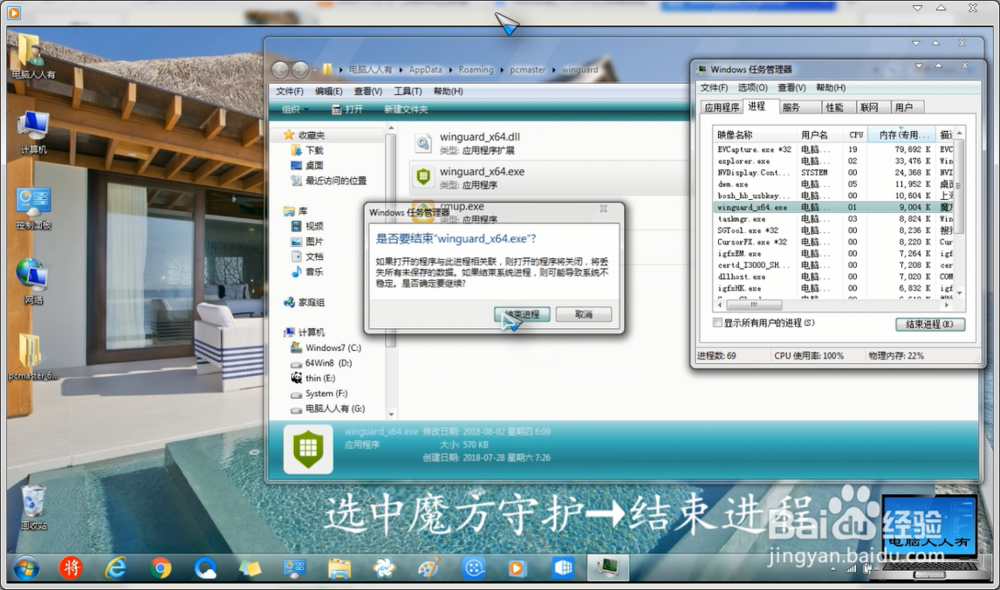Open the 工具(T) menu in Explorer
The width and height of the screenshot is (1000, 590).
(408, 91)
